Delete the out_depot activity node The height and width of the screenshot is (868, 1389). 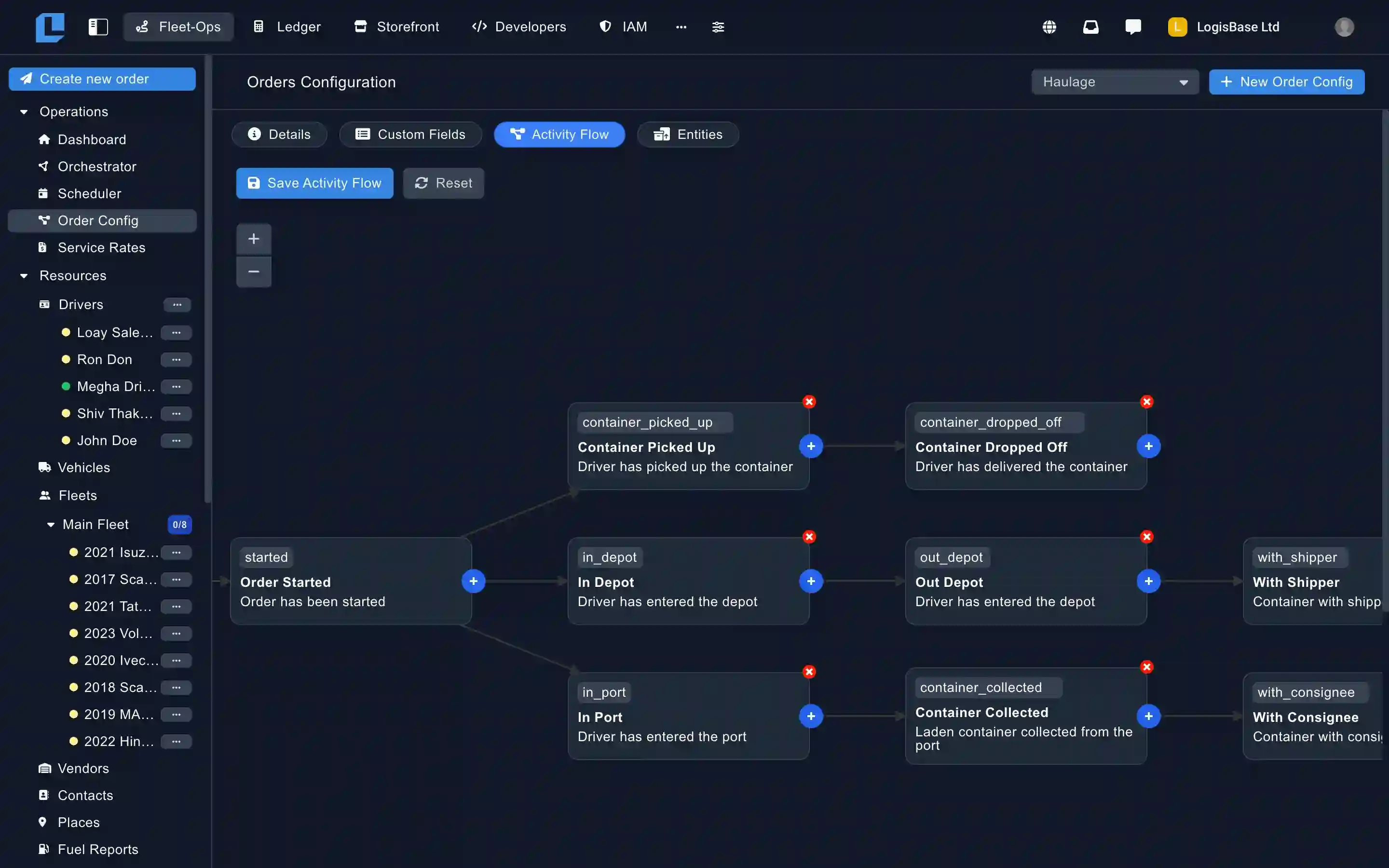click(x=1147, y=537)
